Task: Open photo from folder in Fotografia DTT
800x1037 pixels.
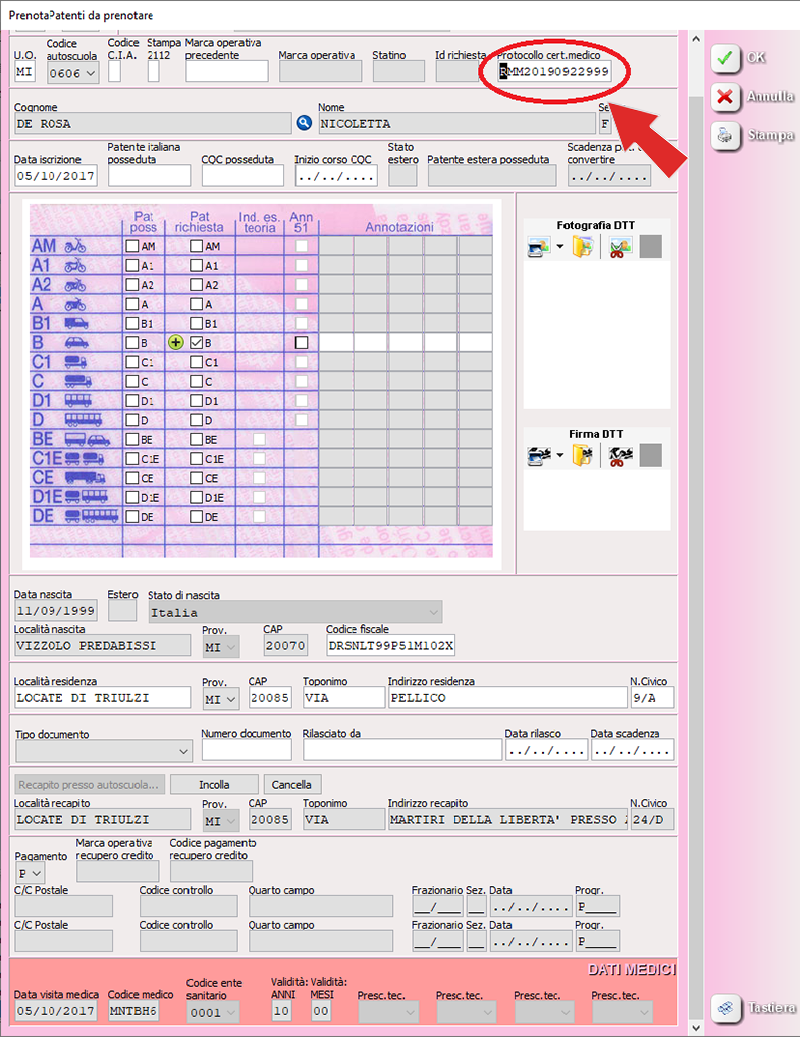Action: coord(583,248)
